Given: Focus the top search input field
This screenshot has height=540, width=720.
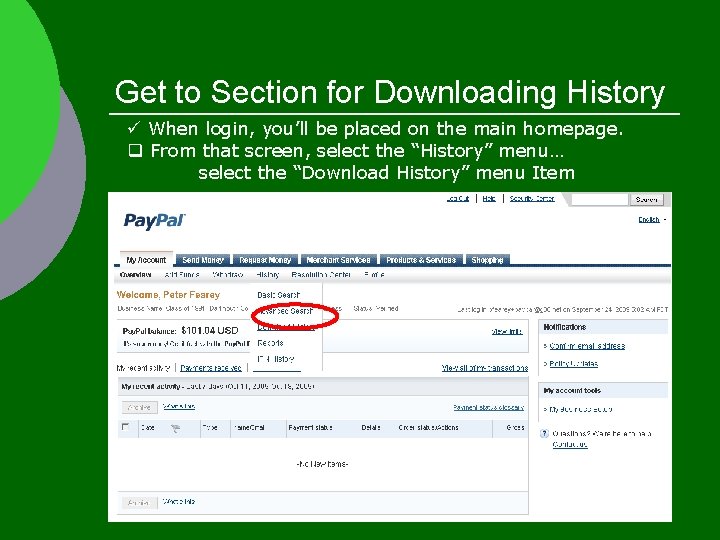Looking at the screenshot, I should [x=599, y=199].
